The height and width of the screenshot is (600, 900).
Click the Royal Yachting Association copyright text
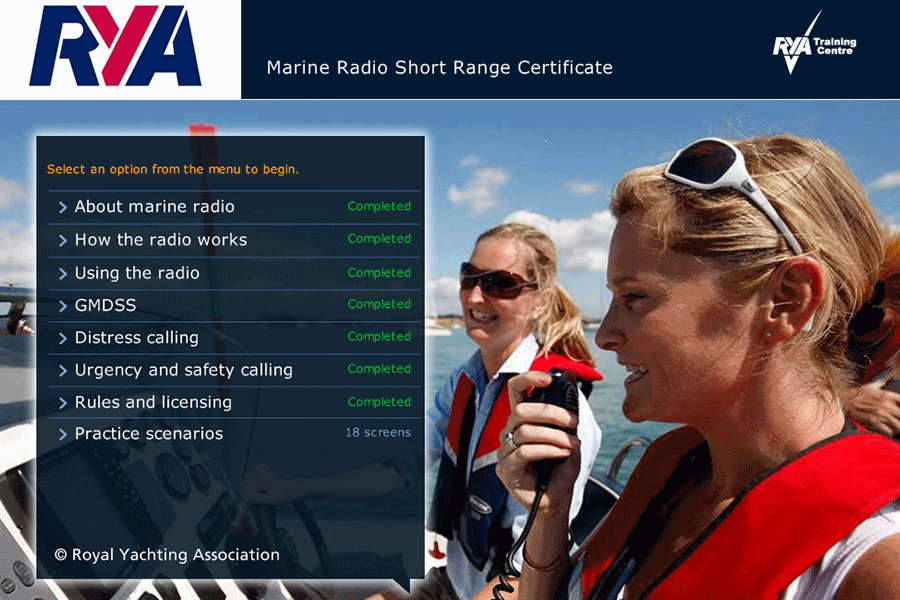coord(167,555)
